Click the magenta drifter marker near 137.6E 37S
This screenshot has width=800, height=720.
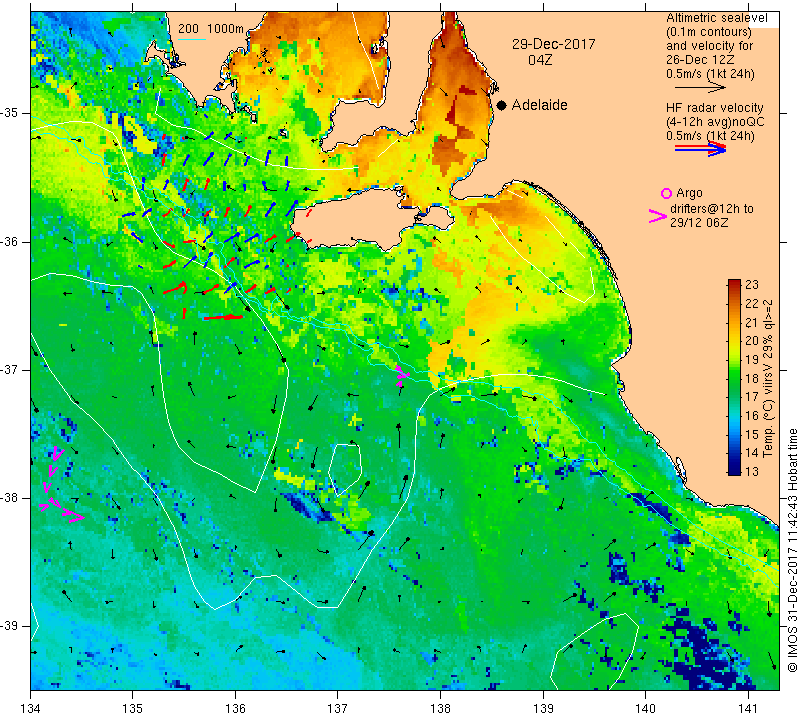402,375
